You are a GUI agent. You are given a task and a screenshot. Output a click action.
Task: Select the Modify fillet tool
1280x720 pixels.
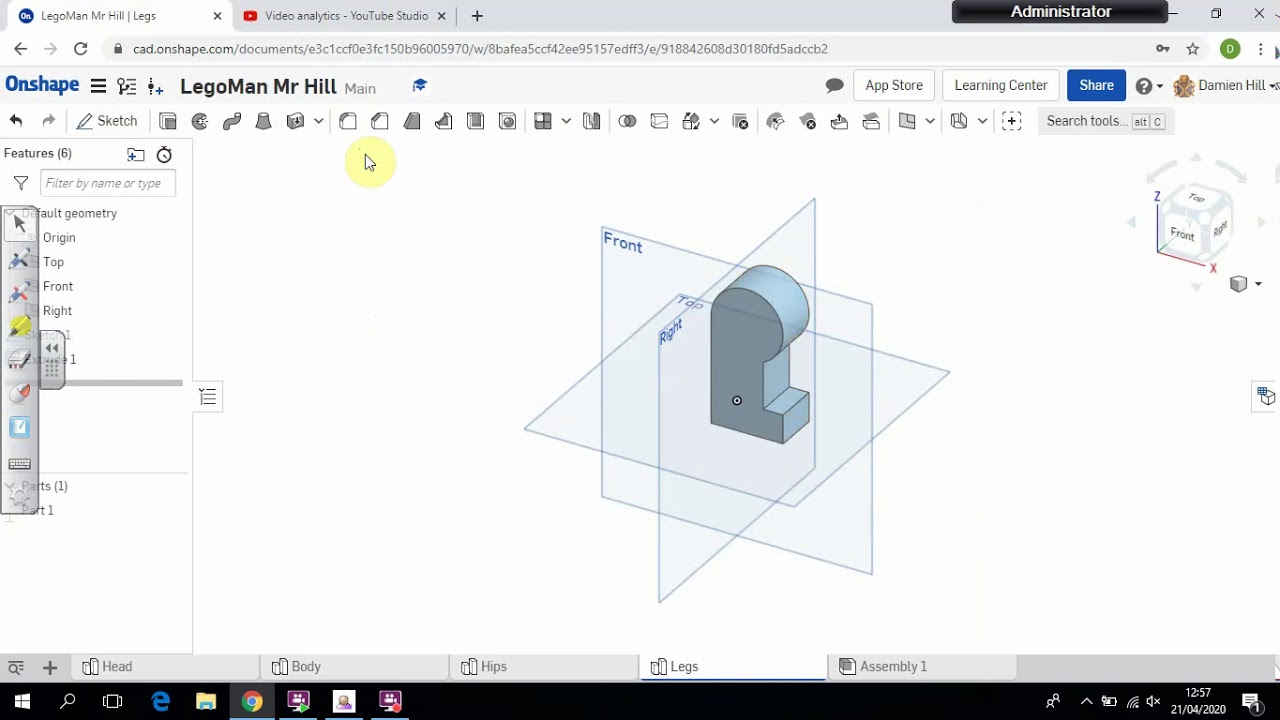coord(775,121)
